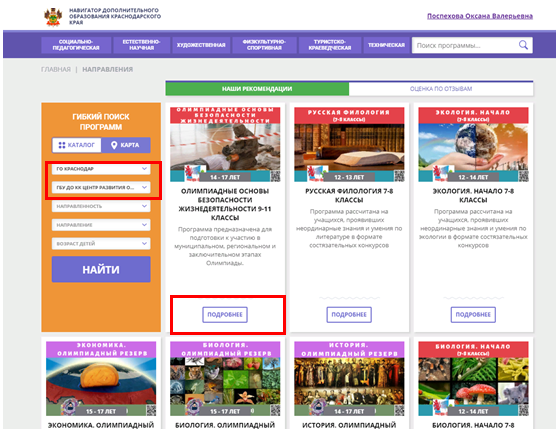
Task: Open the Художественная menu section
Action: (201, 45)
